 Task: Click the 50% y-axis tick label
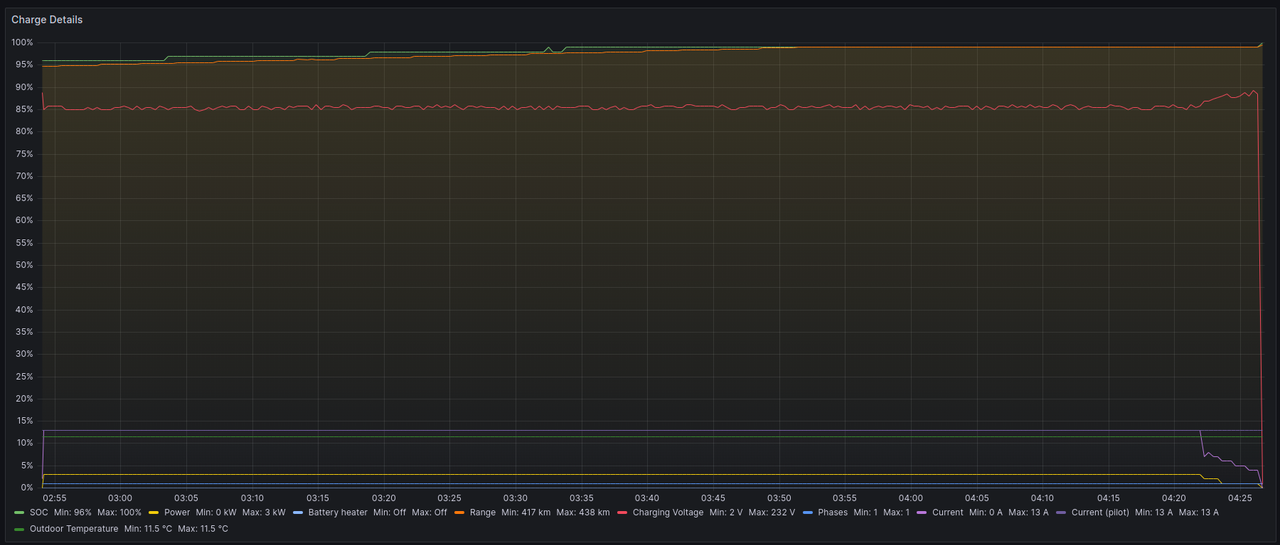coord(24,265)
